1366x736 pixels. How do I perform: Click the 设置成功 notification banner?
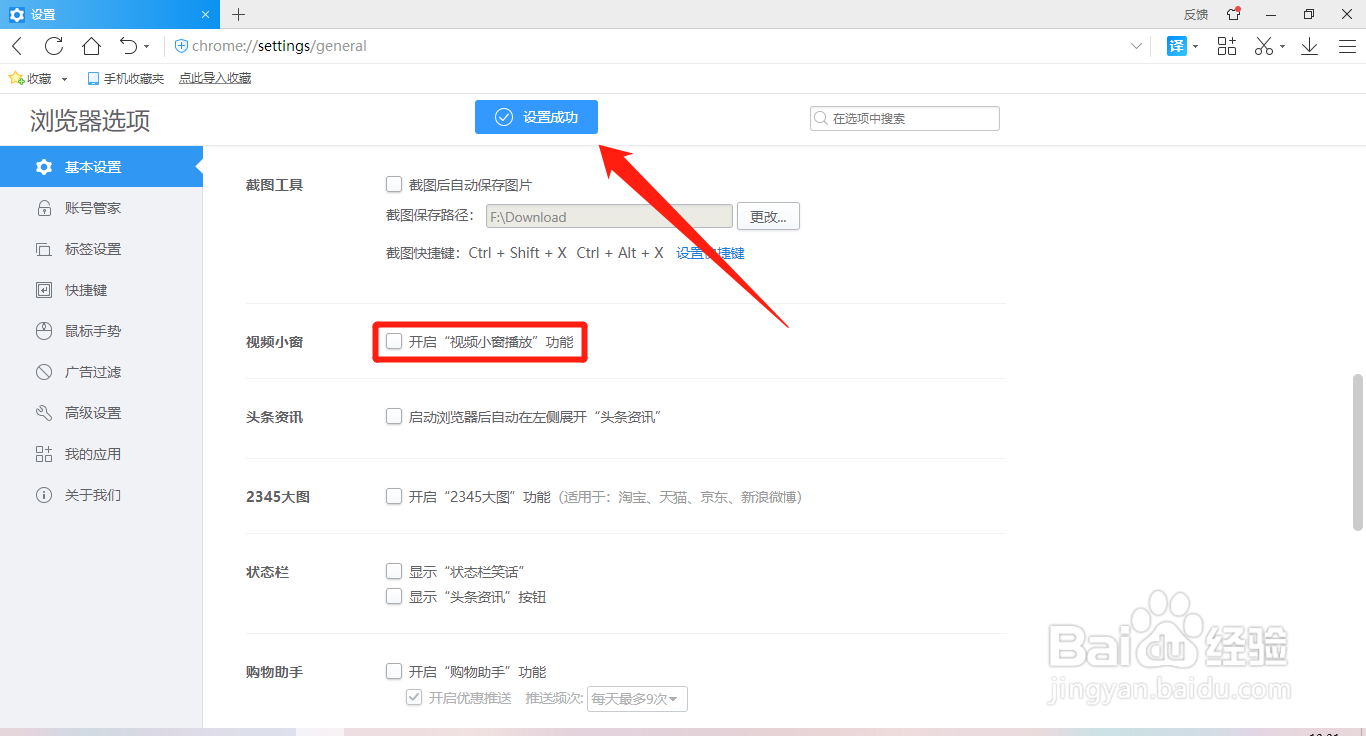(537, 117)
